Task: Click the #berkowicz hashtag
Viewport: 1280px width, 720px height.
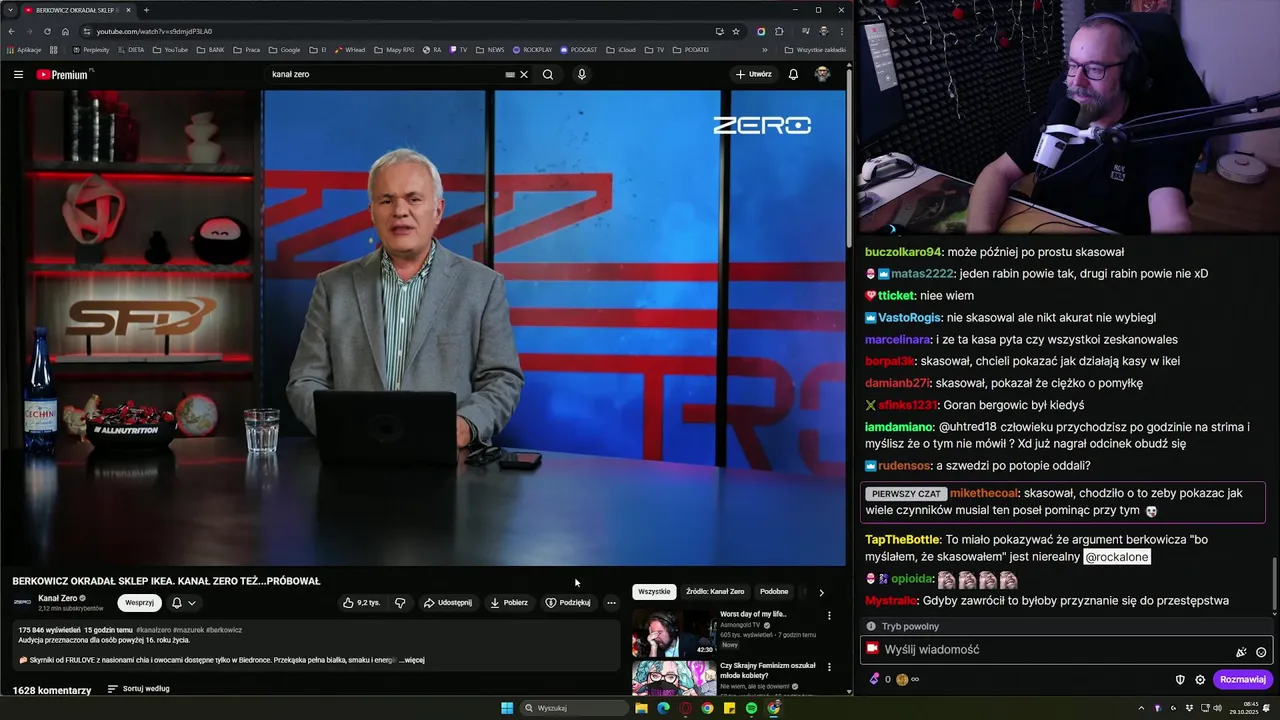Action: coord(224,630)
